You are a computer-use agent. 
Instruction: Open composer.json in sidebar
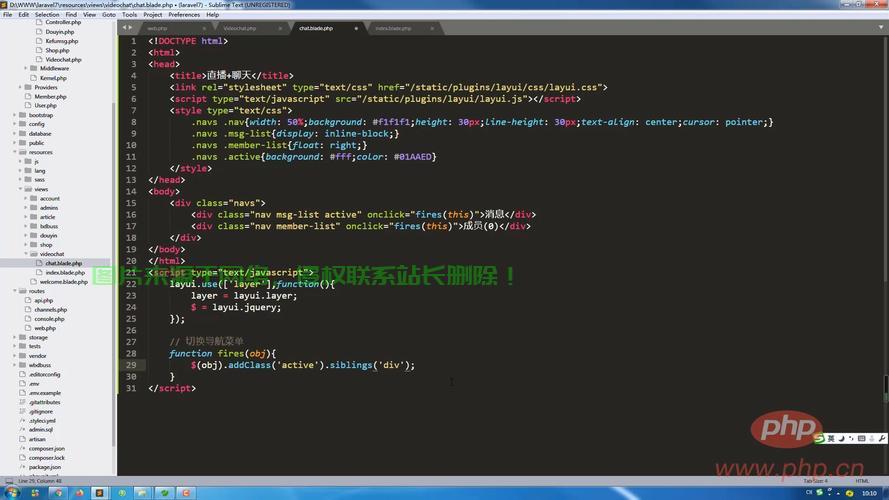click(x=45, y=448)
